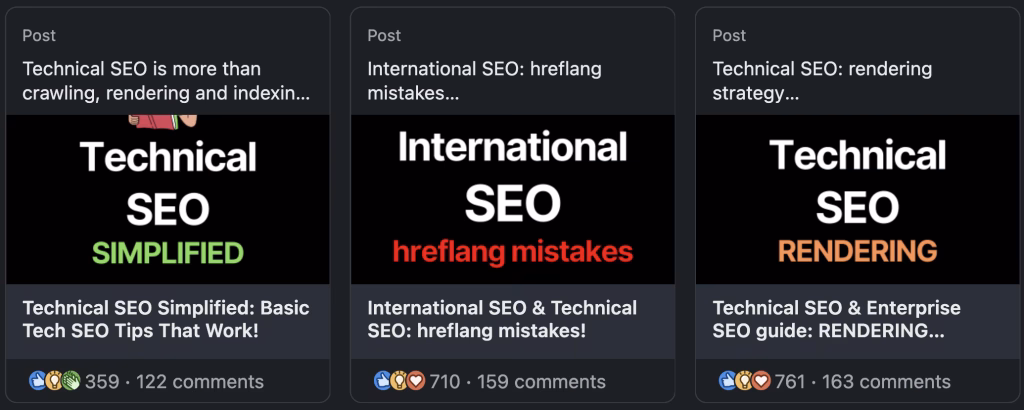Click the post text "International SEO: hreflang mistakes..."
The width and height of the screenshot is (1024, 410).
(x=485, y=82)
